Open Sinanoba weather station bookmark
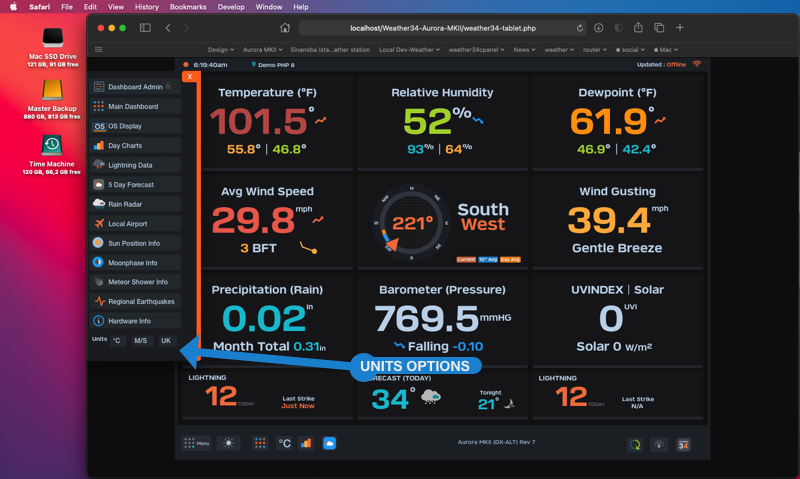 tap(330, 49)
